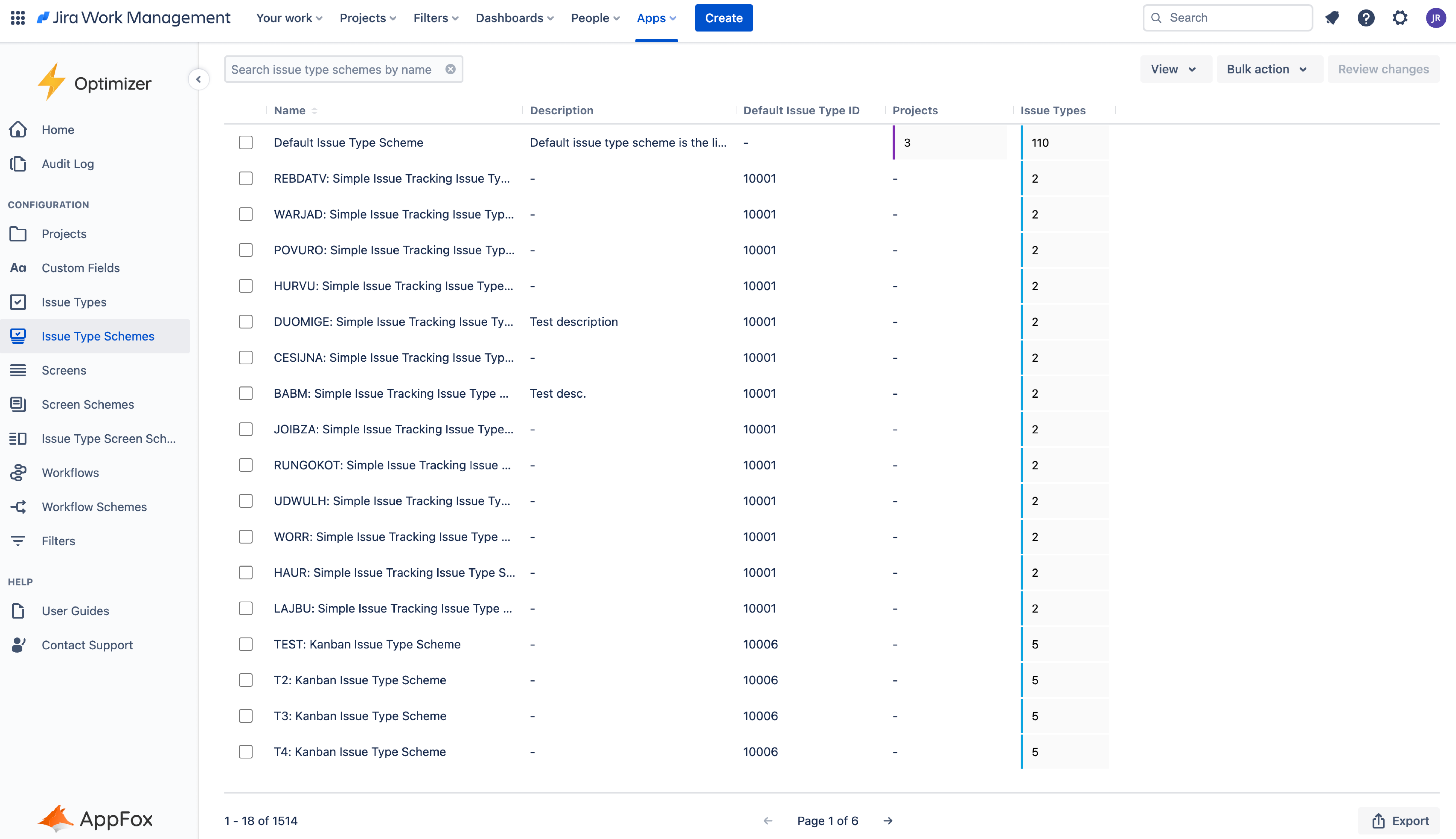Check the Default Issue Type Scheme row
Viewport: 1456px width, 839px height.
(246, 142)
